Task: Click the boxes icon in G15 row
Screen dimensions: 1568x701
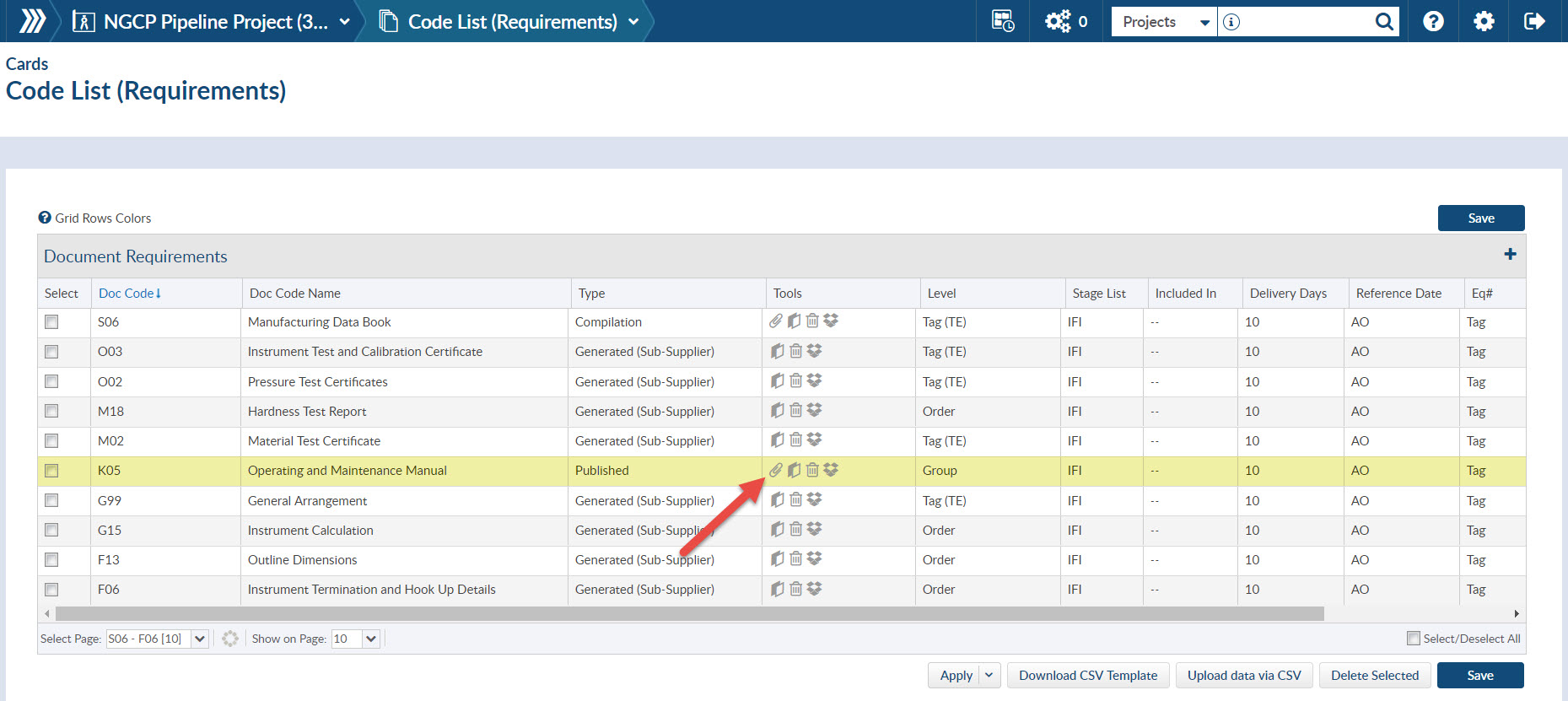Action: [814, 529]
